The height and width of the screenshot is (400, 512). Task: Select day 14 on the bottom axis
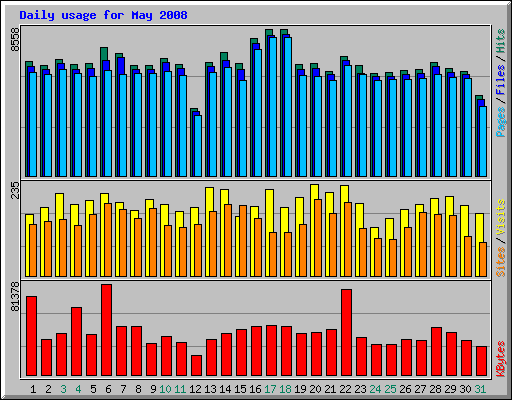(x=225, y=389)
